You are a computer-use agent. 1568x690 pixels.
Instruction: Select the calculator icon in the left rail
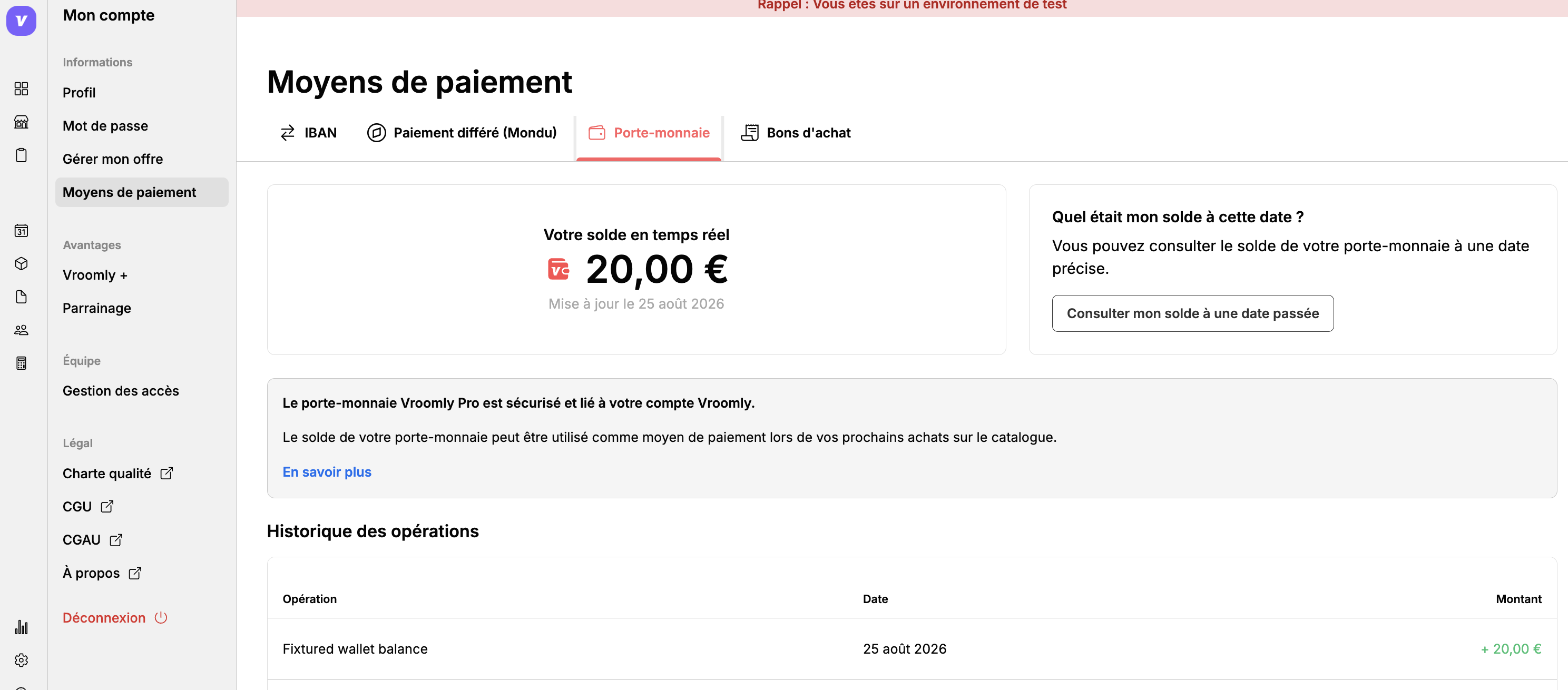pyautogui.click(x=21, y=363)
